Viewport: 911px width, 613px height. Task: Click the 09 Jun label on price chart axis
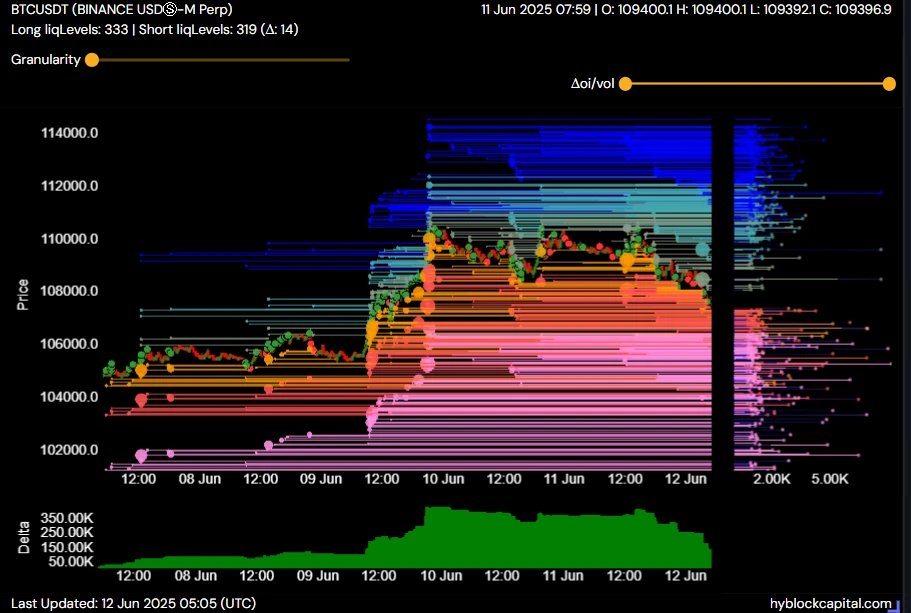(x=321, y=479)
